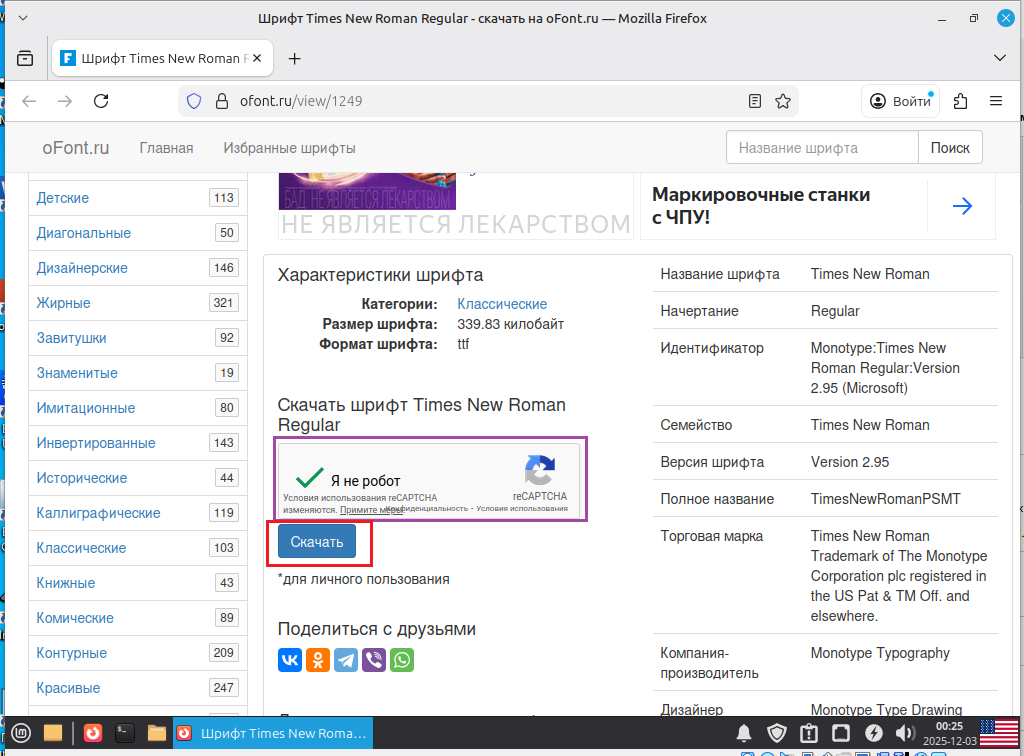The width and height of the screenshot is (1024, 756).
Task: Click the reCAPTCHA logo
Action: (540, 471)
